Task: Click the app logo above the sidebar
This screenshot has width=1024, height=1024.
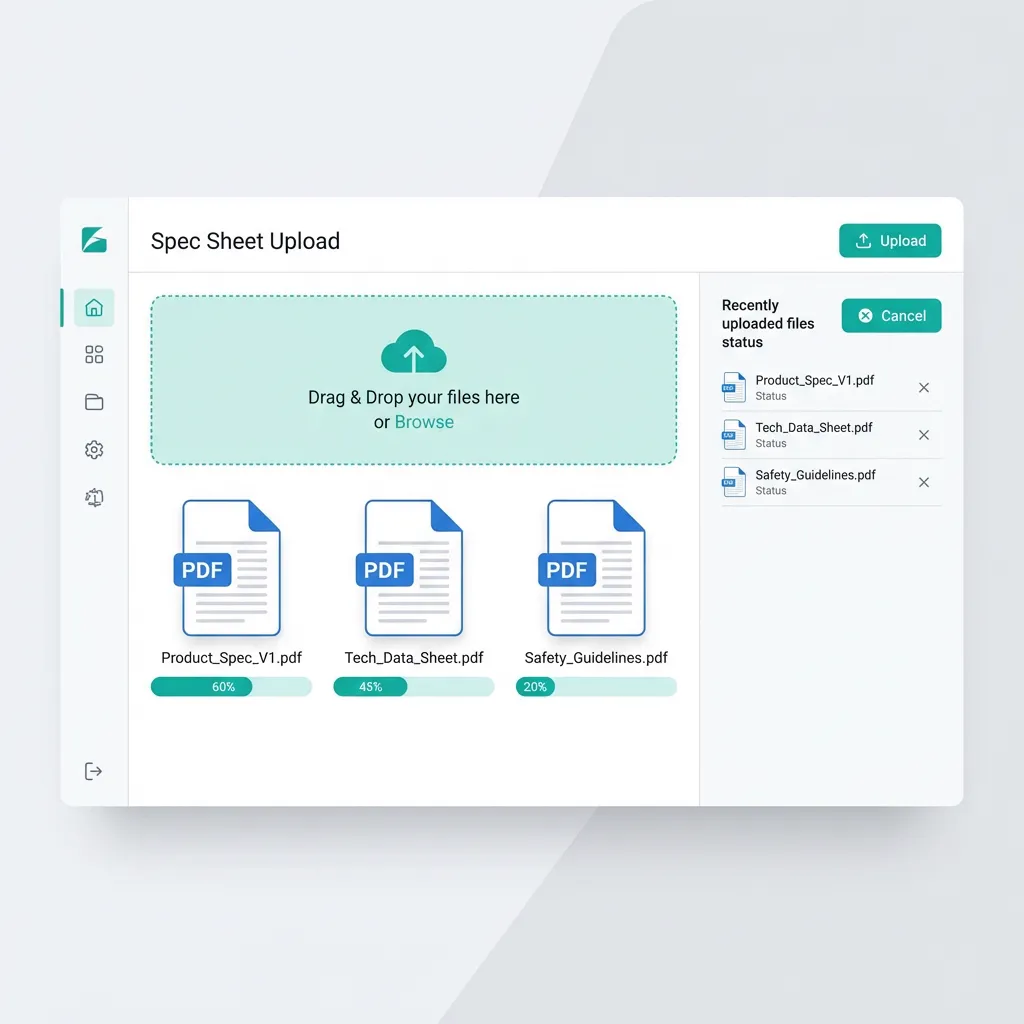Action: pyautogui.click(x=93, y=240)
